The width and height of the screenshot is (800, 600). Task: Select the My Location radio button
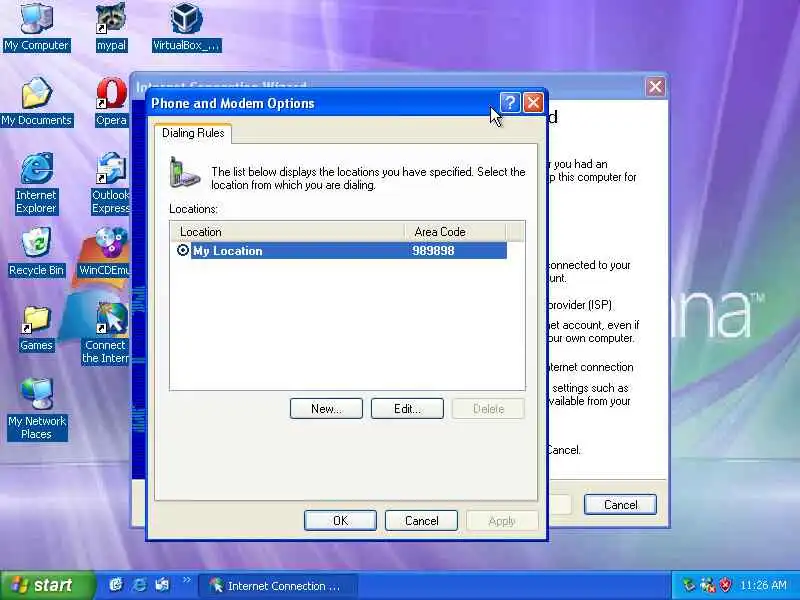pos(183,250)
